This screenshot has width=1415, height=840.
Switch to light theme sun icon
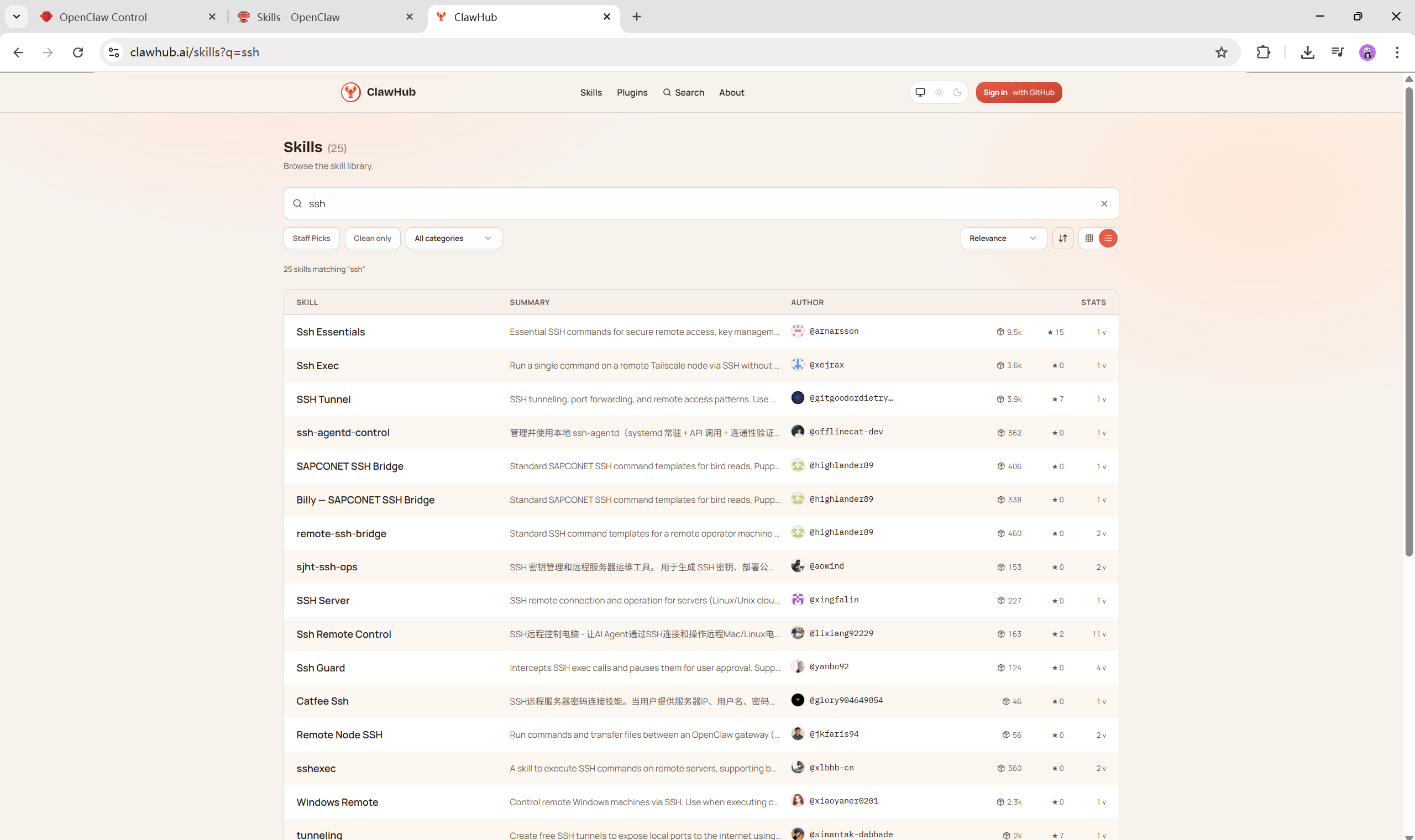click(x=939, y=92)
